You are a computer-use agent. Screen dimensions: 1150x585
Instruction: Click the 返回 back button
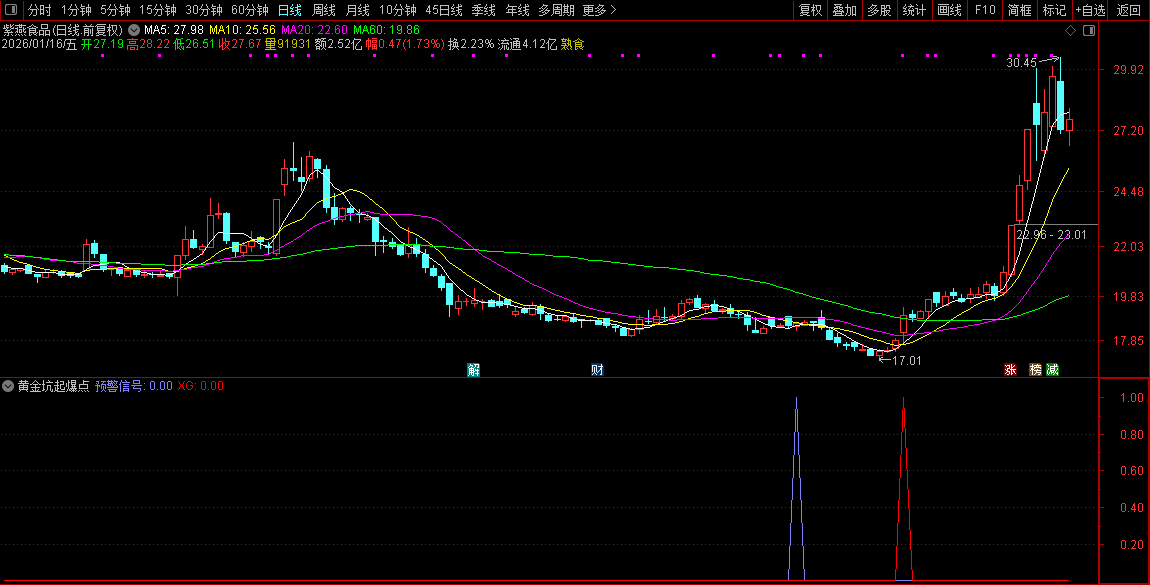(1129, 10)
